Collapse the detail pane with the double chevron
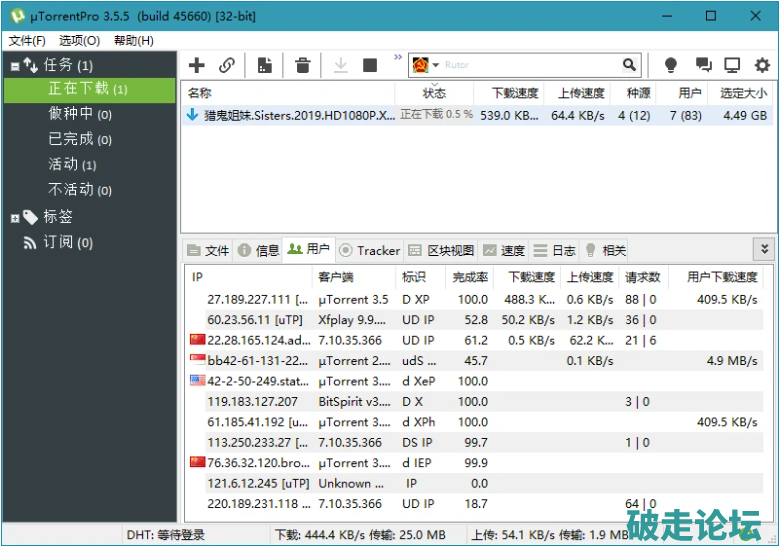 [x=764, y=249]
